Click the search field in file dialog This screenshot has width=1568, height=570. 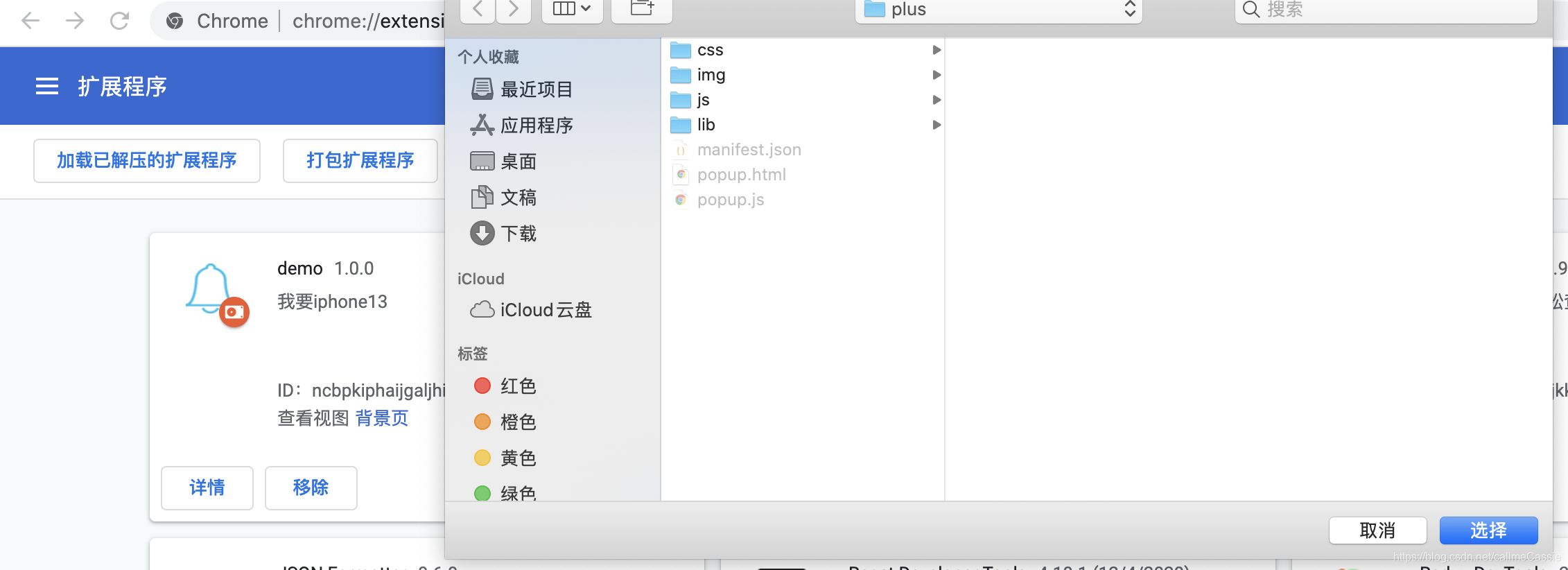click(x=1386, y=10)
